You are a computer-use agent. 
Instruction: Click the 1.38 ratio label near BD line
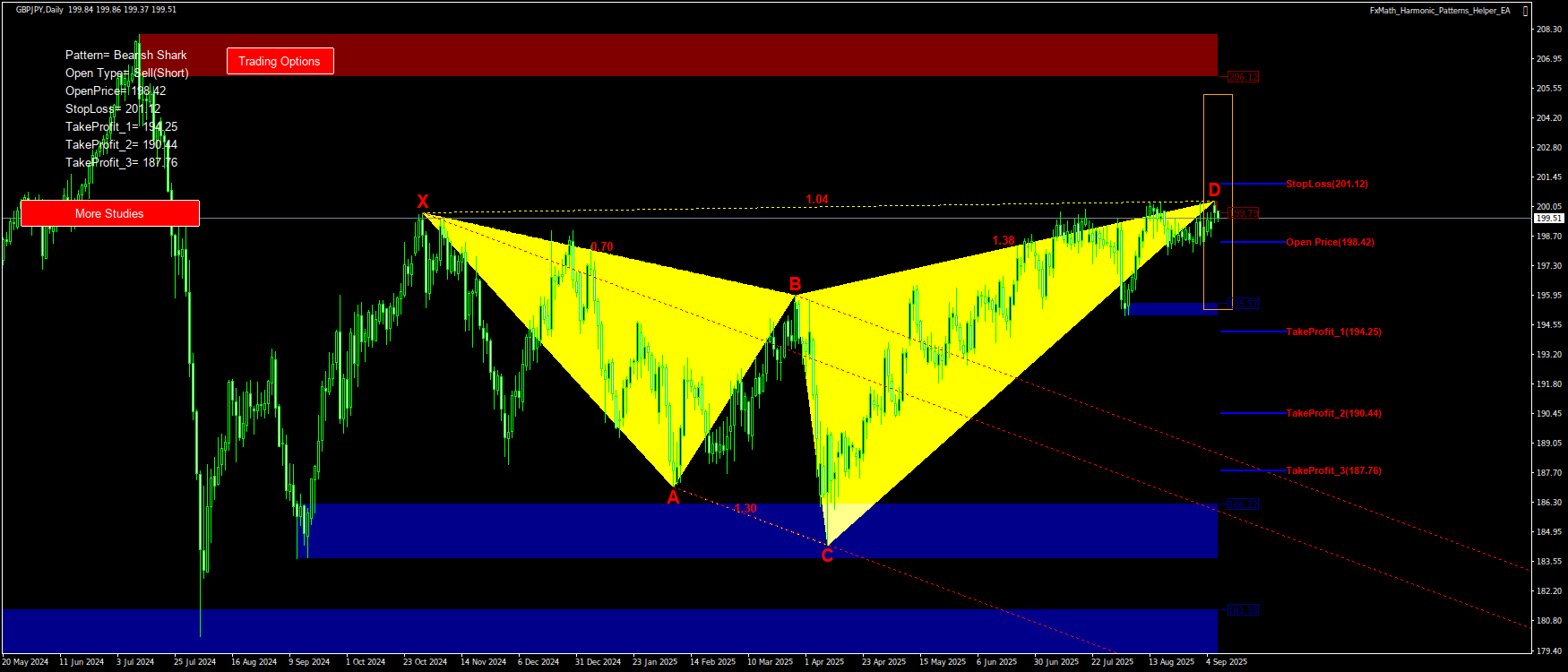point(1004,240)
